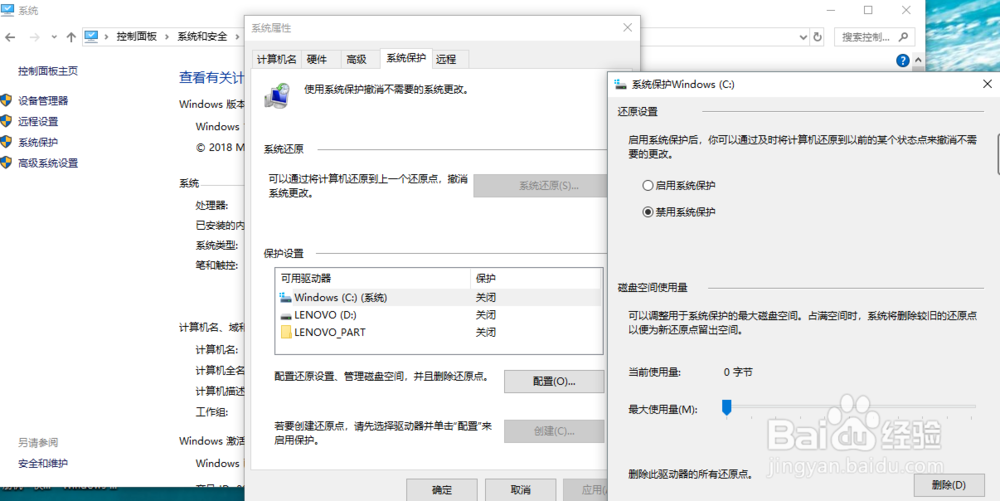Click the 配置(O)... button

click(x=554, y=381)
